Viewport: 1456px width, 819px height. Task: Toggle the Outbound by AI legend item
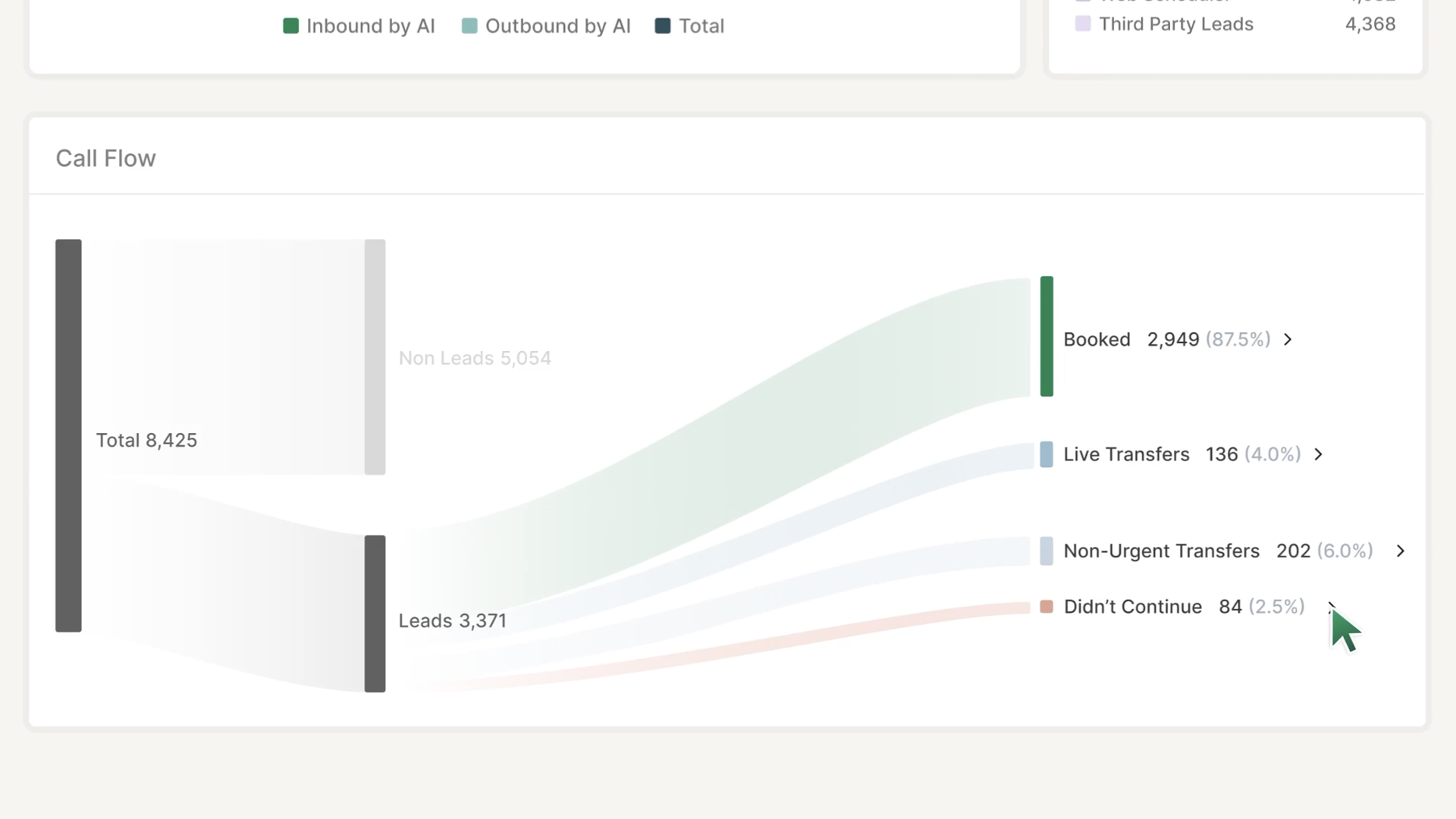pos(546,27)
